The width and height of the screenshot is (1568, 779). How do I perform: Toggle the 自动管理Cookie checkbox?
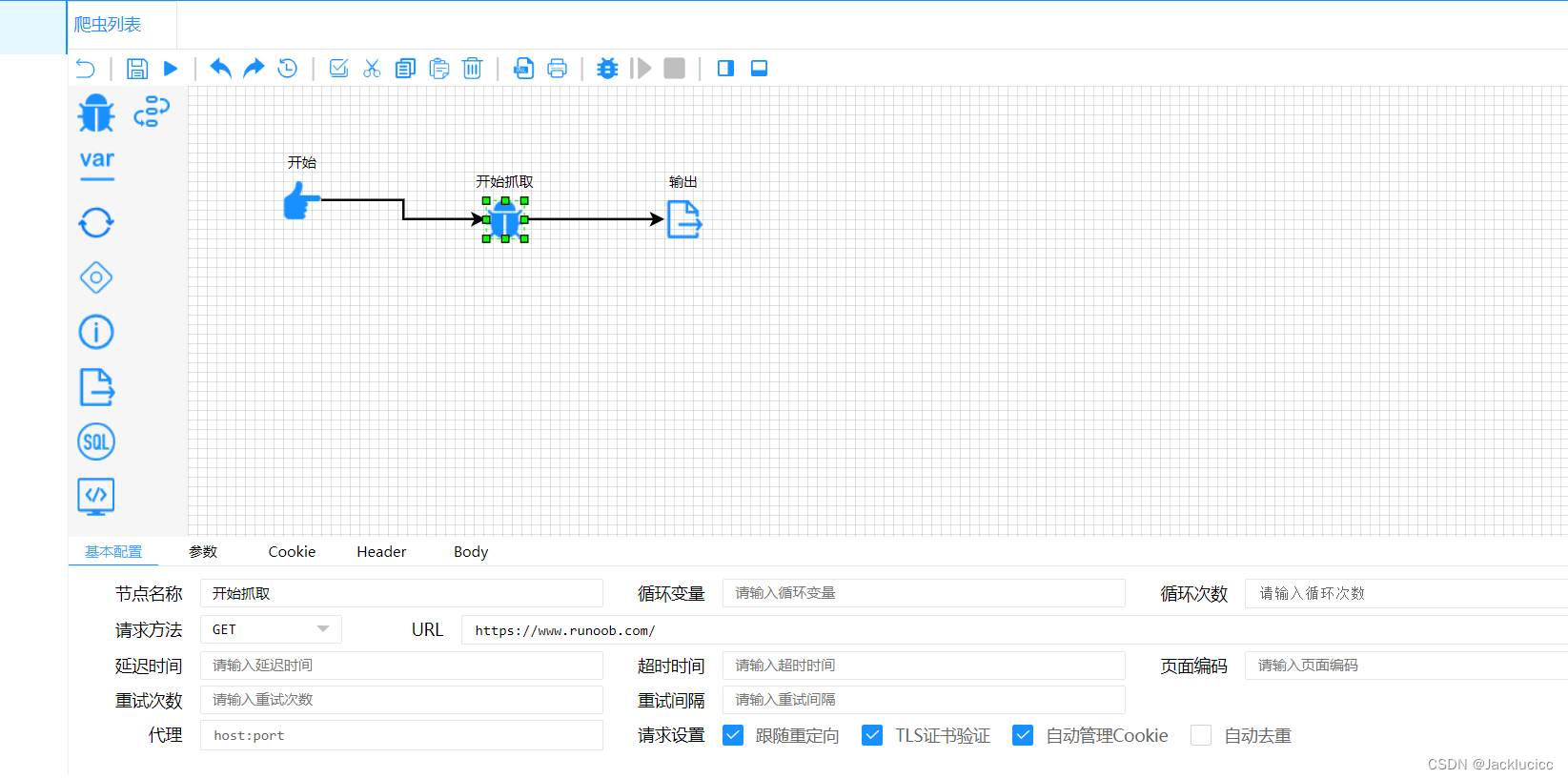click(1023, 735)
